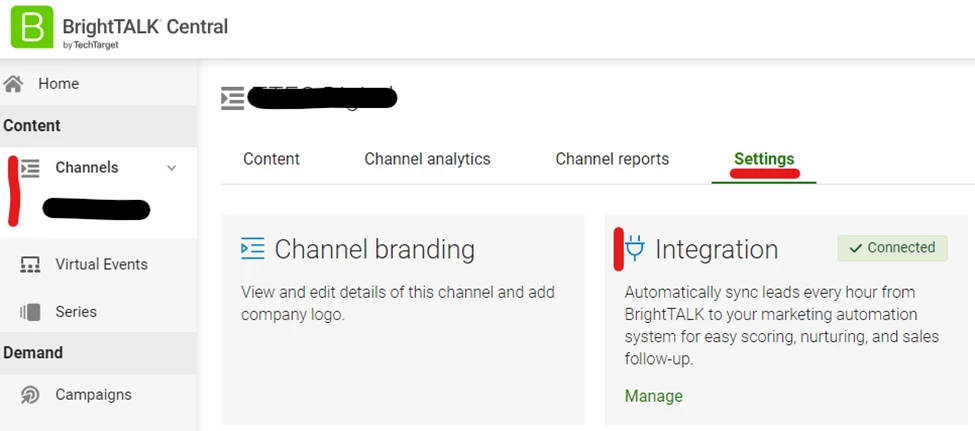Click the Virtual Events icon
The image size is (975, 431).
(30, 264)
